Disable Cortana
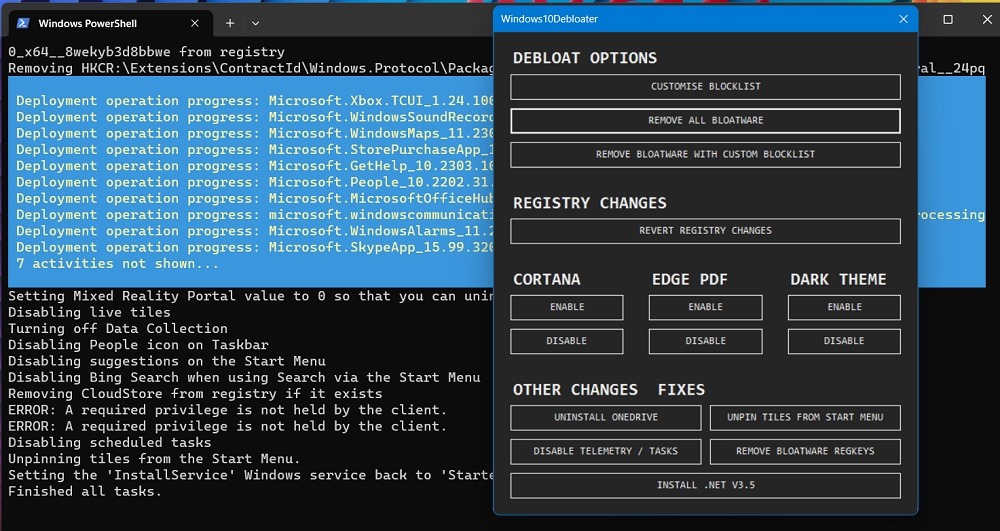1000x531 pixels. (567, 341)
